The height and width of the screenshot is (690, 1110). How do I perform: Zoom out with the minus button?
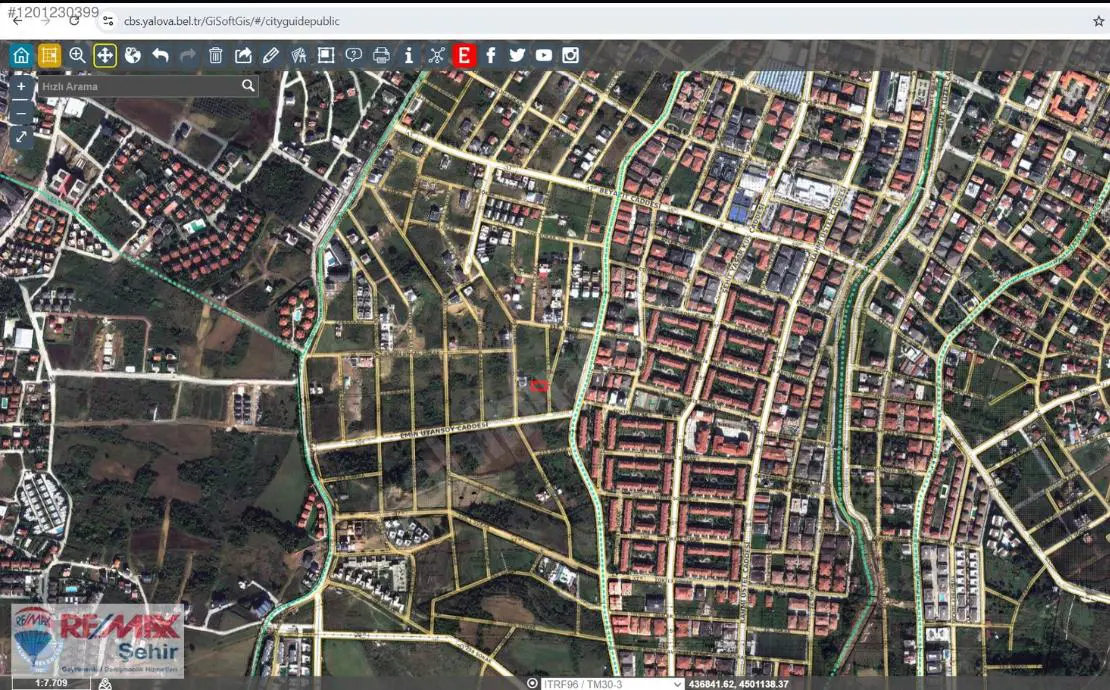pyautogui.click(x=21, y=113)
